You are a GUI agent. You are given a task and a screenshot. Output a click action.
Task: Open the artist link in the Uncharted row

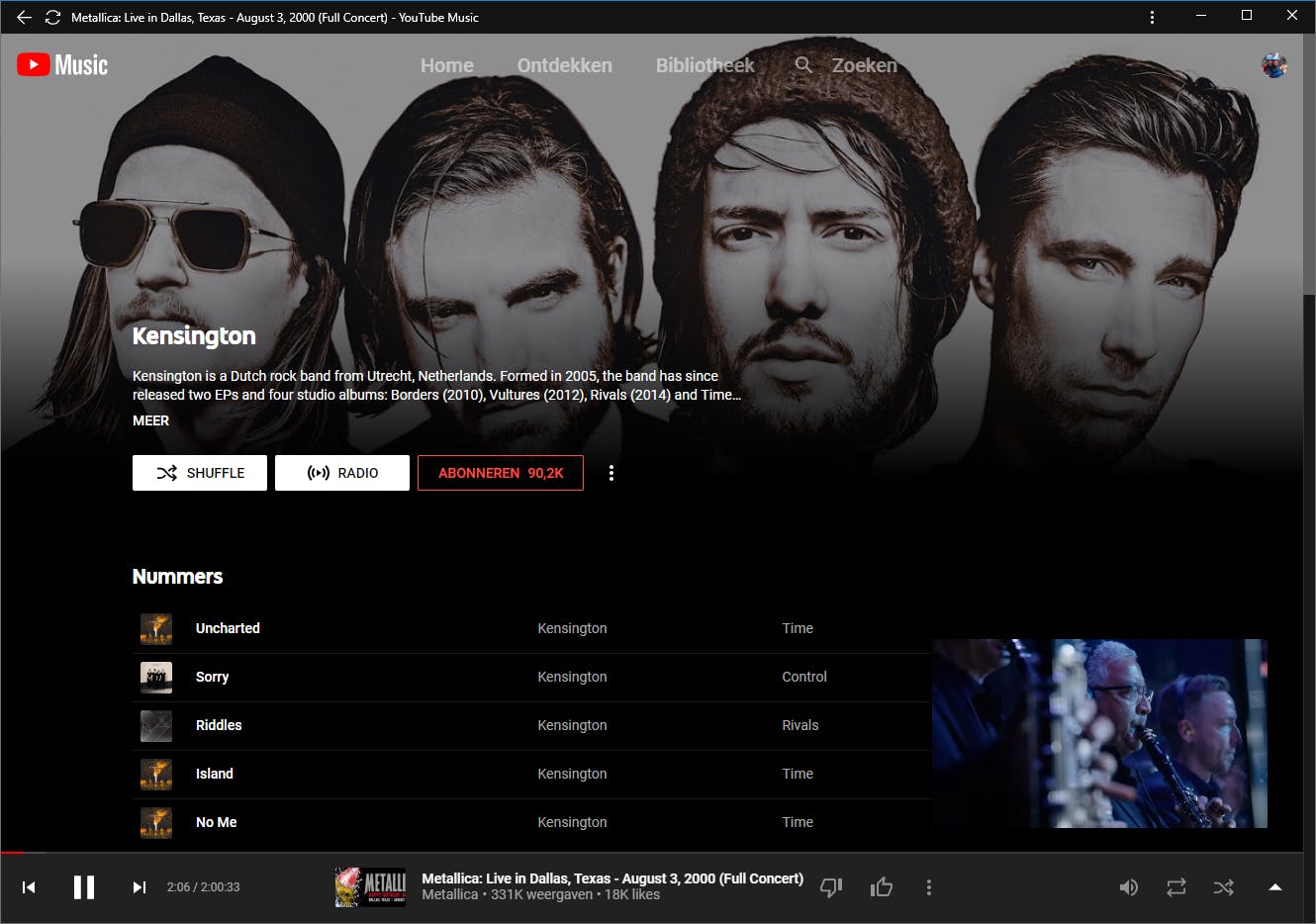tap(572, 628)
